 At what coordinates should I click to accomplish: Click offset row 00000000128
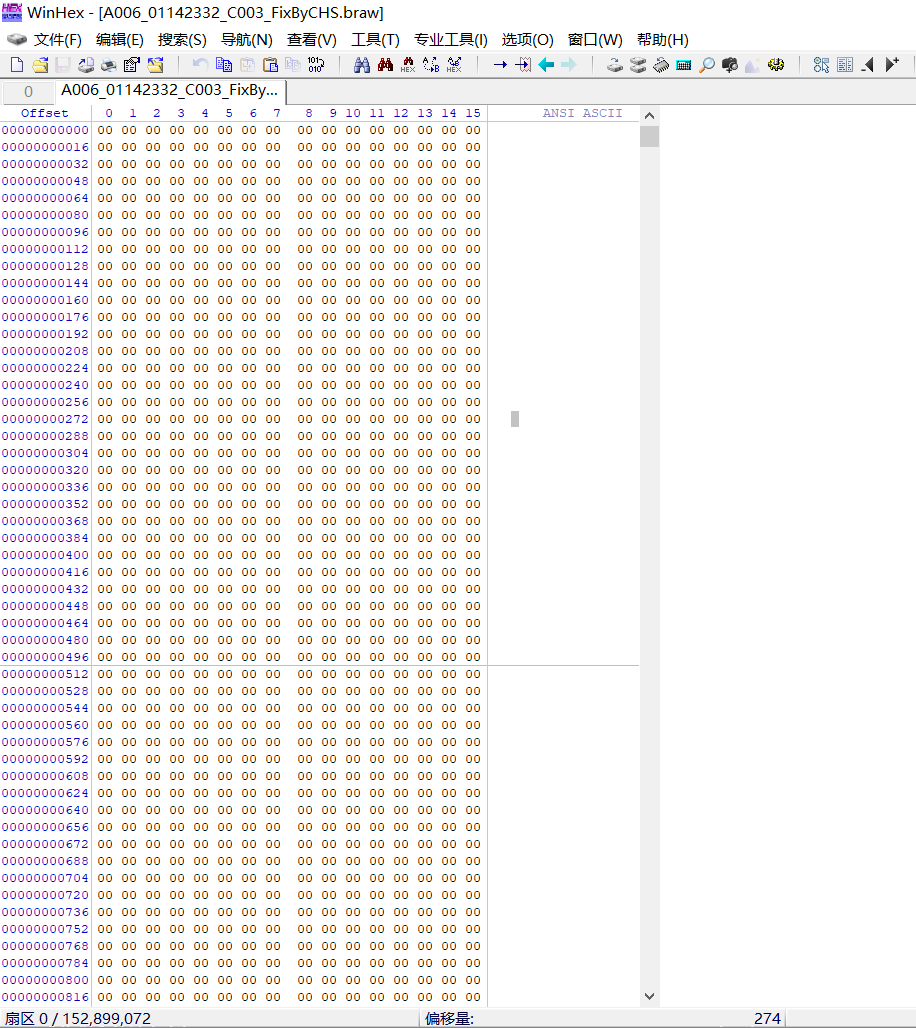(x=45, y=266)
